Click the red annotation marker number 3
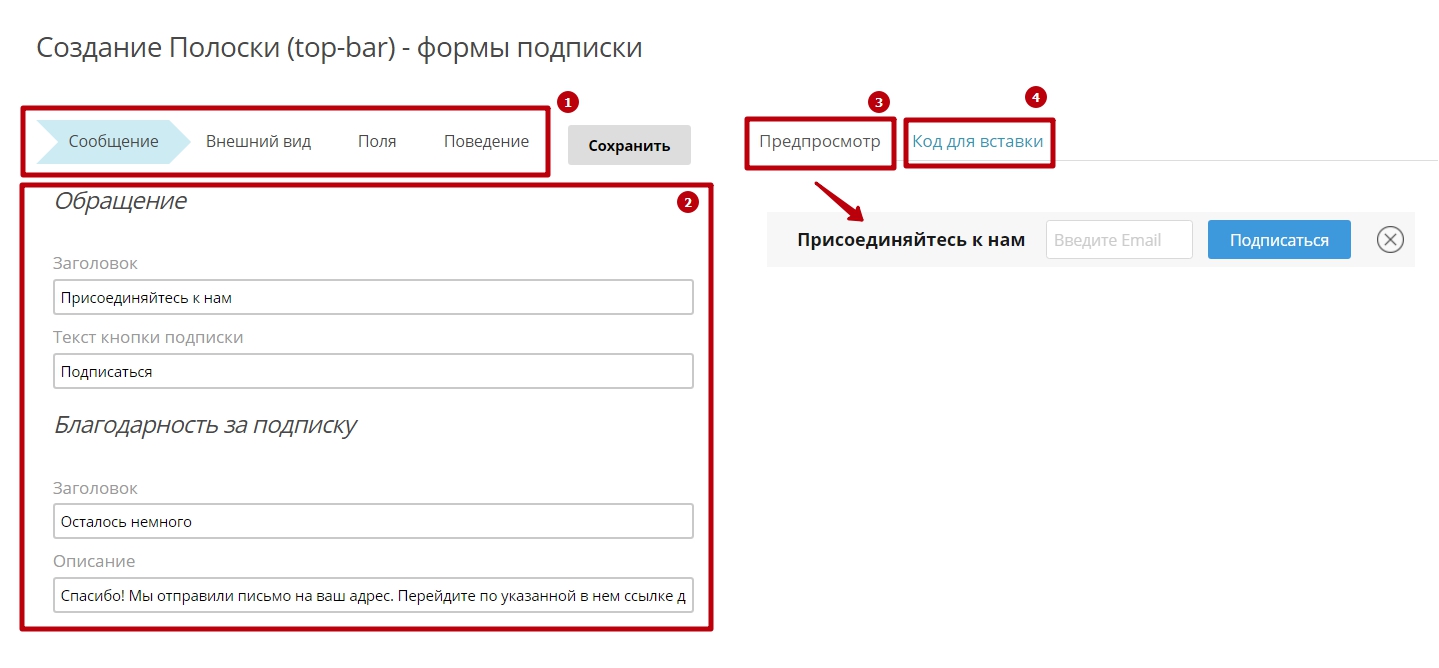 (878, 102)
